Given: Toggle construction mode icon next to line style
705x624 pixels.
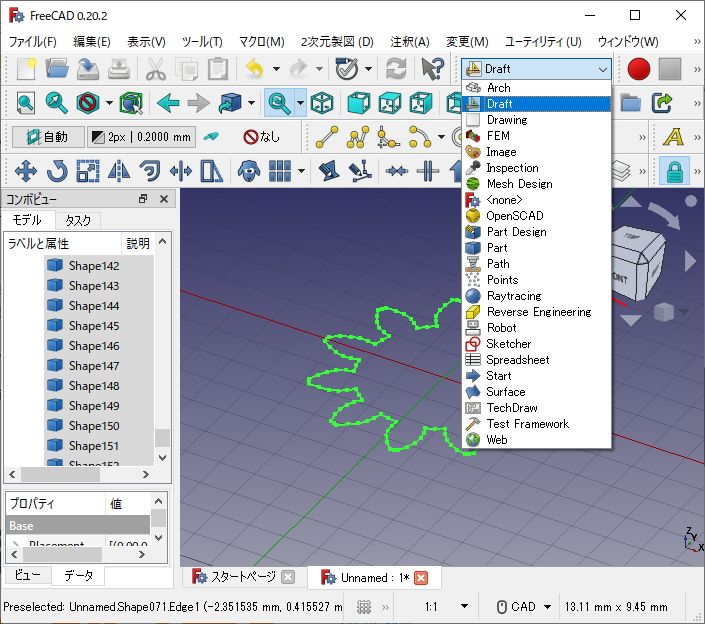Looking at the screenshot, I should point(210,136).
